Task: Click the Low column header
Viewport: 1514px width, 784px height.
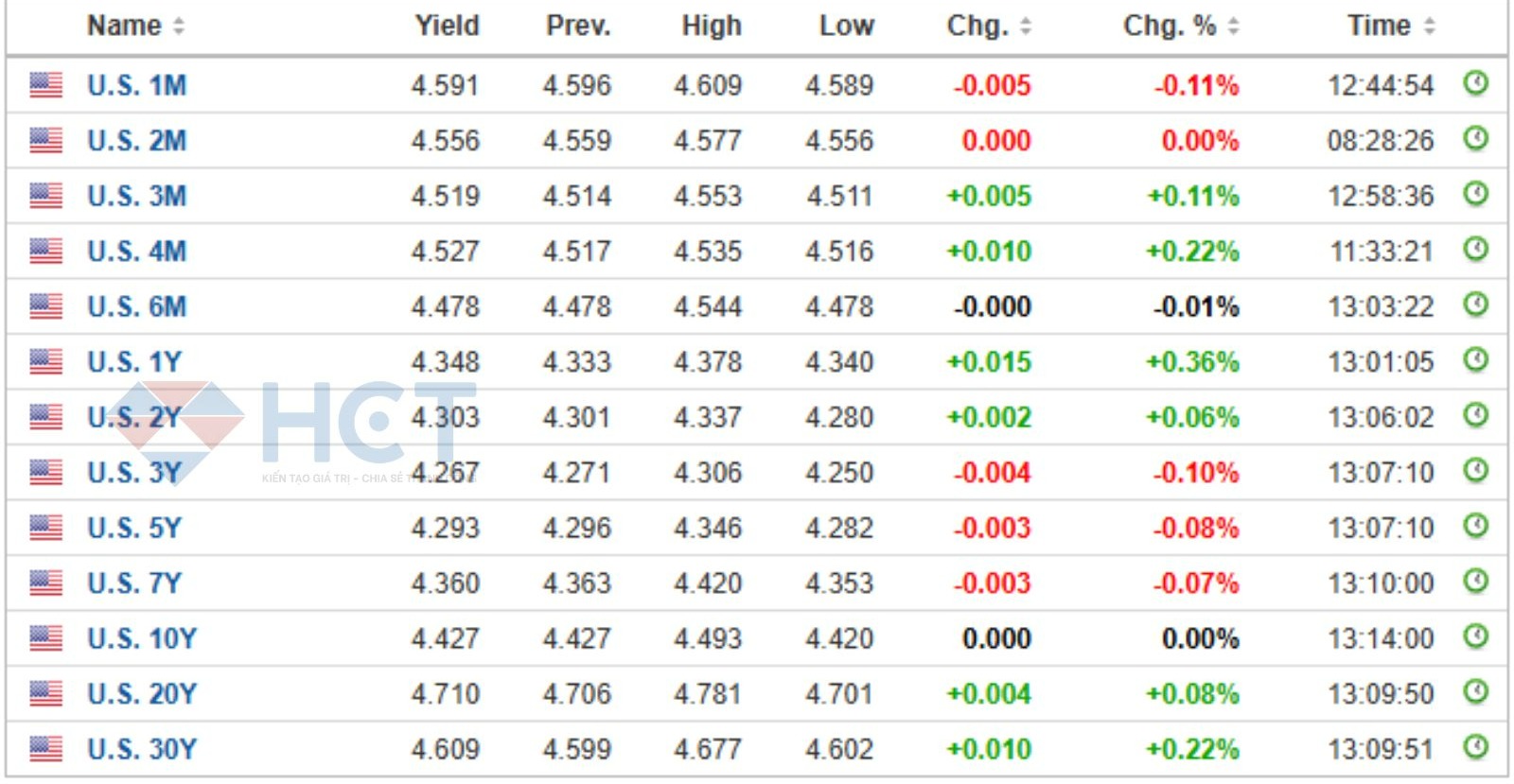Action: coord(846,26)
